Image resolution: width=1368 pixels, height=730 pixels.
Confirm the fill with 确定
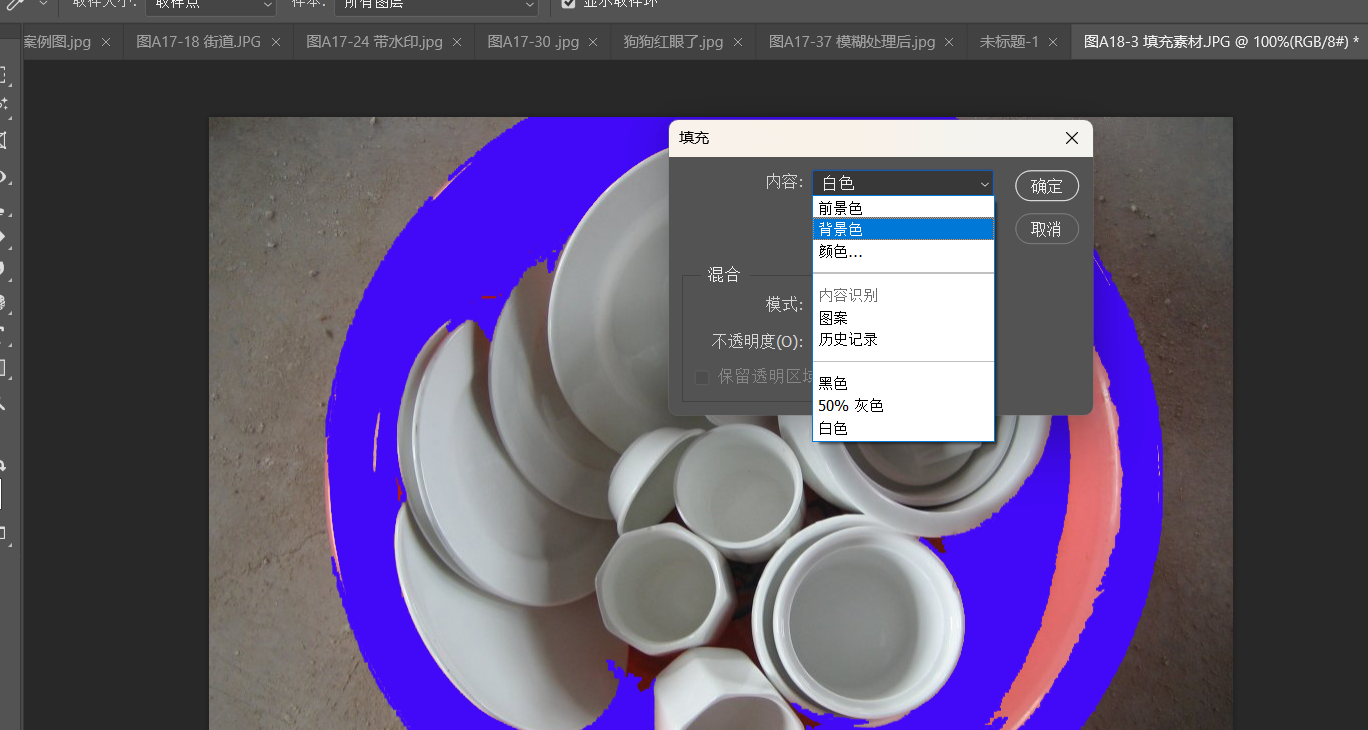pos(1047,186)
